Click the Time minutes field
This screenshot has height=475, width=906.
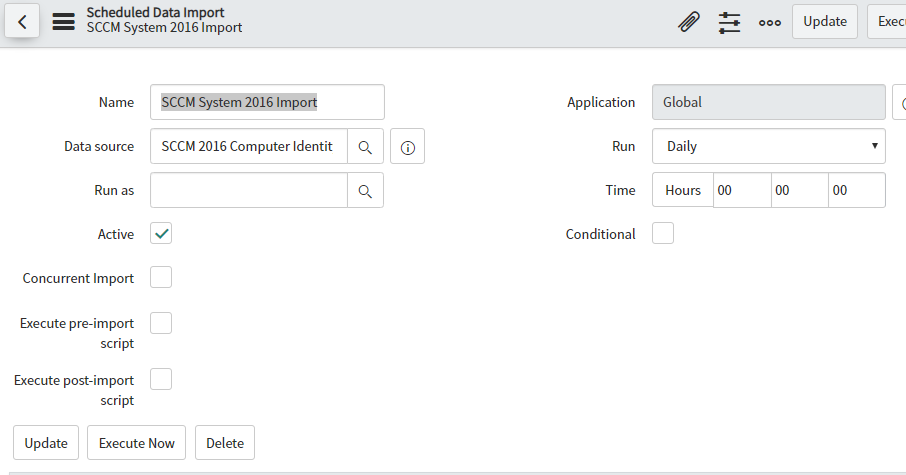pyautogui.click(x=800, y=190)
